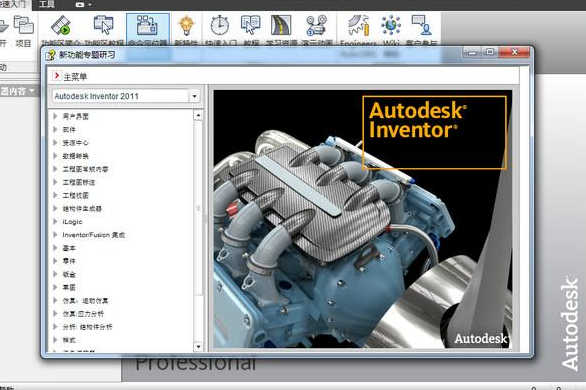Open the 功能区教程 ribbon tutorial icon

104,26
